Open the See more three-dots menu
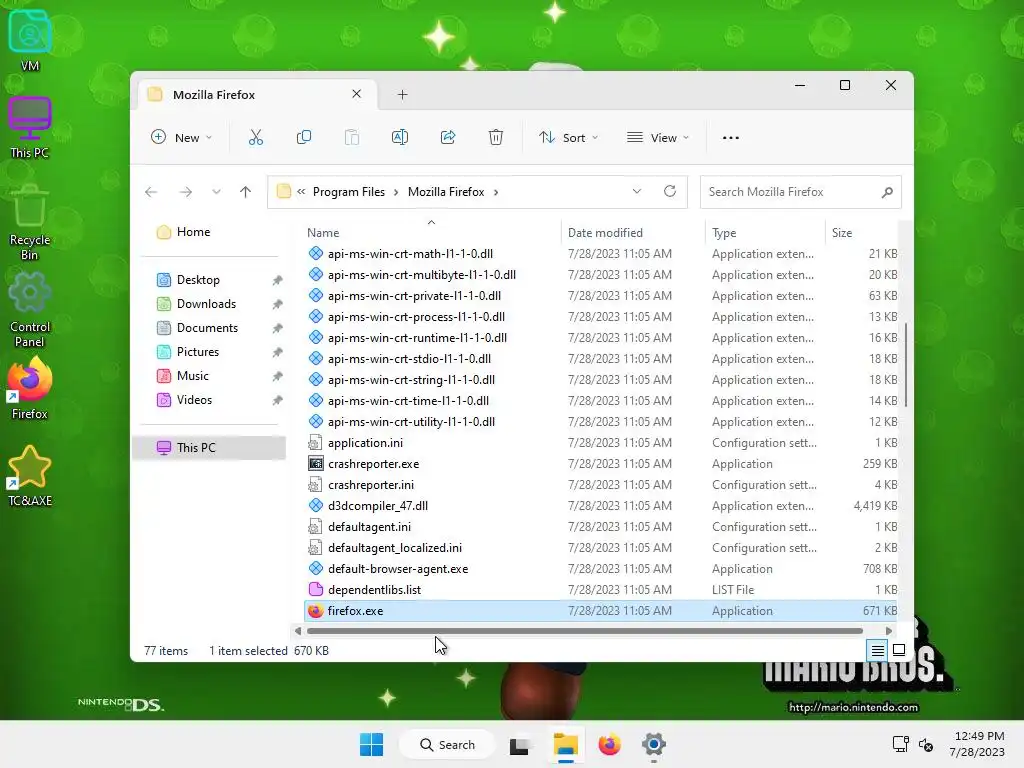This screenshot has width=1024, height=768. (x=731, y=138)
